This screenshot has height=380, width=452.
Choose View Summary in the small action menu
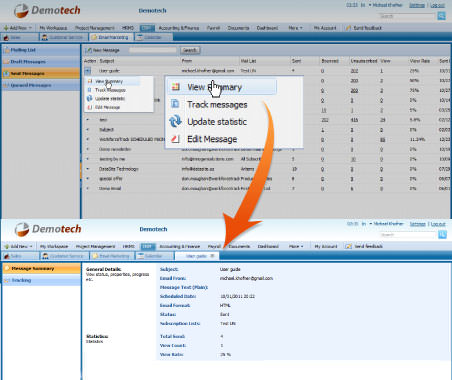click(x=113, y=81)
